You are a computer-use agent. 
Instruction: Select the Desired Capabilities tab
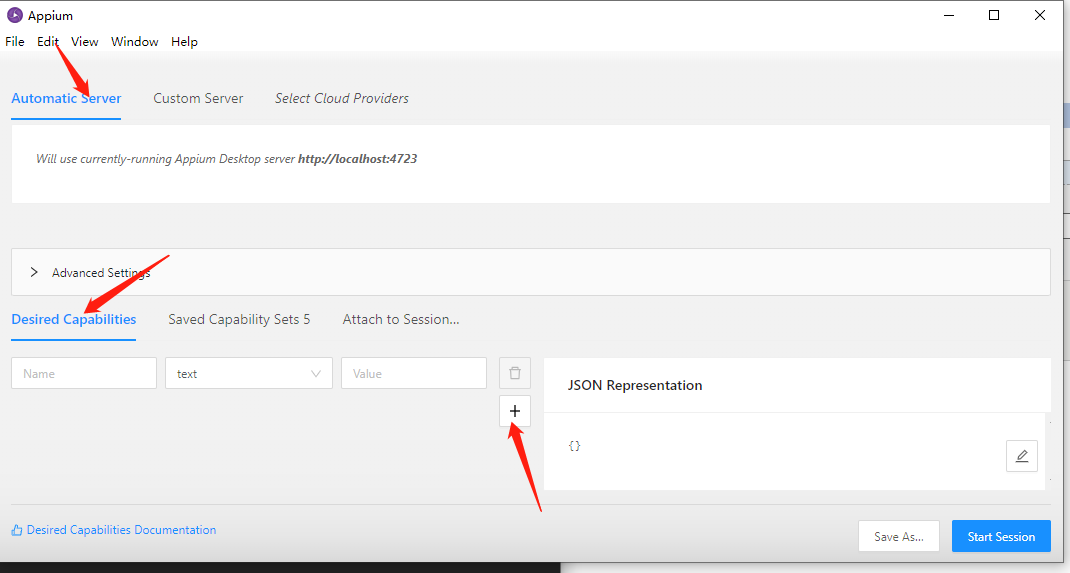(74, 319)
